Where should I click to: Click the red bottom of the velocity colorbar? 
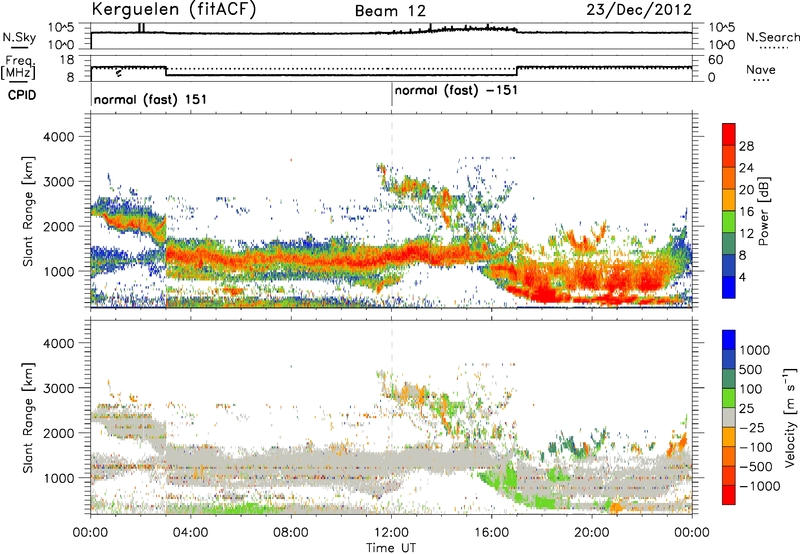click(x=729, y=495)
